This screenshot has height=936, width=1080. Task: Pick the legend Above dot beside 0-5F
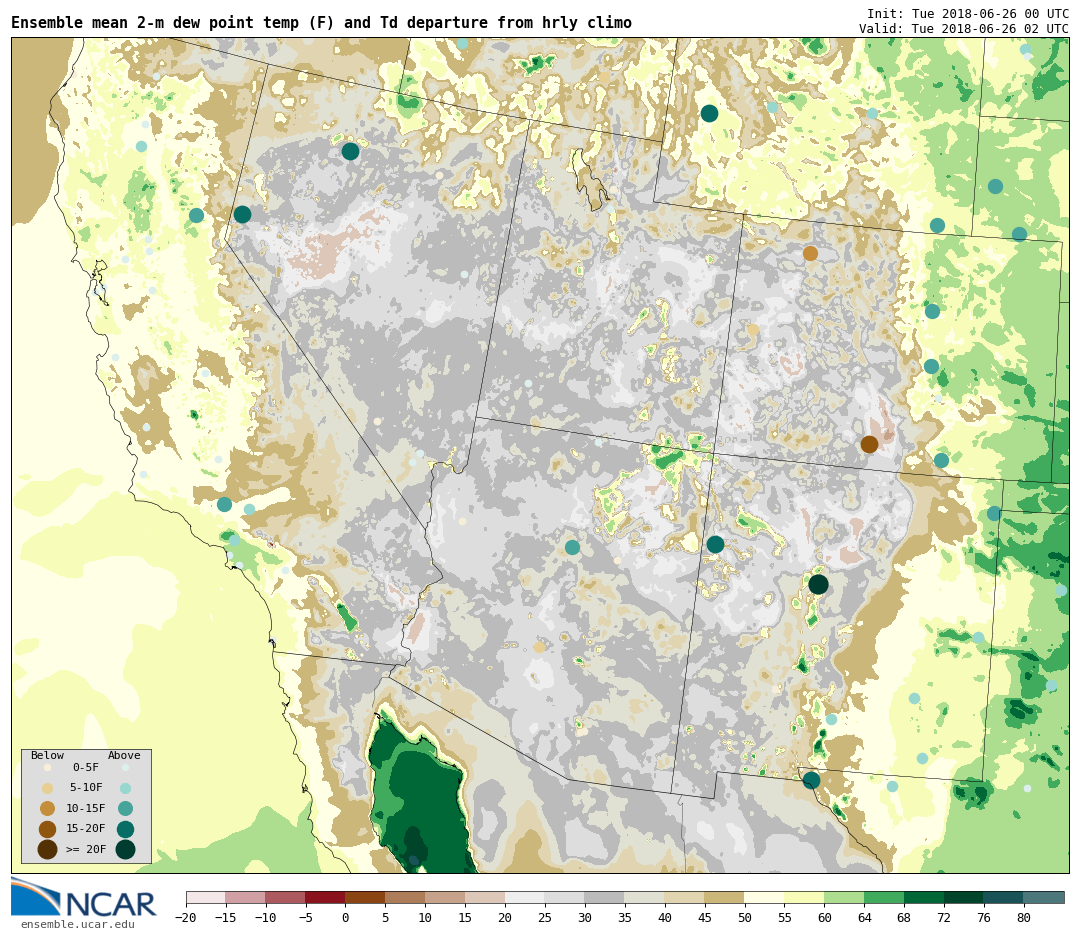tap(125, 767)
